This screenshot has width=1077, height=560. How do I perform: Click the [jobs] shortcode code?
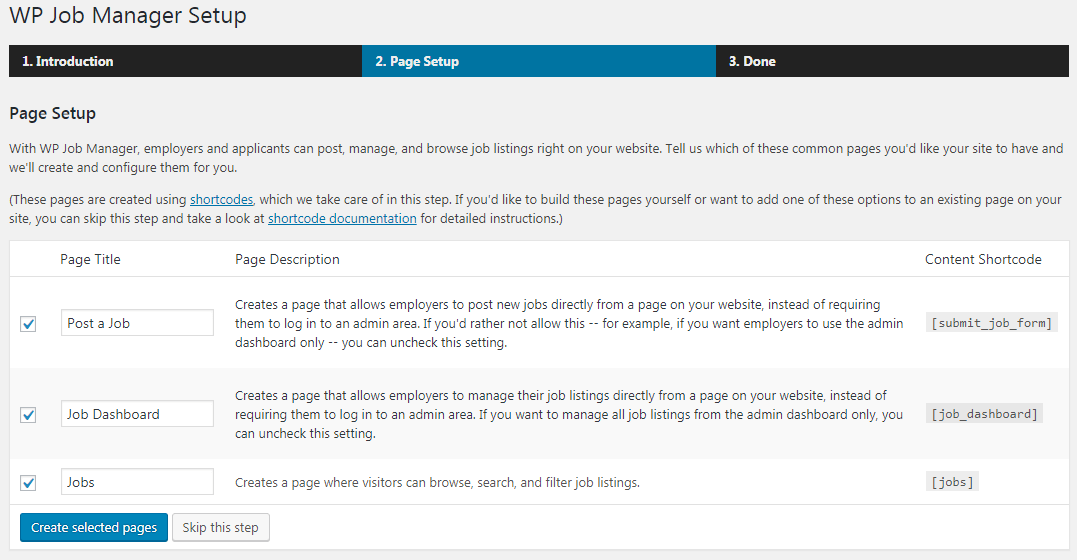pos(952,482)
